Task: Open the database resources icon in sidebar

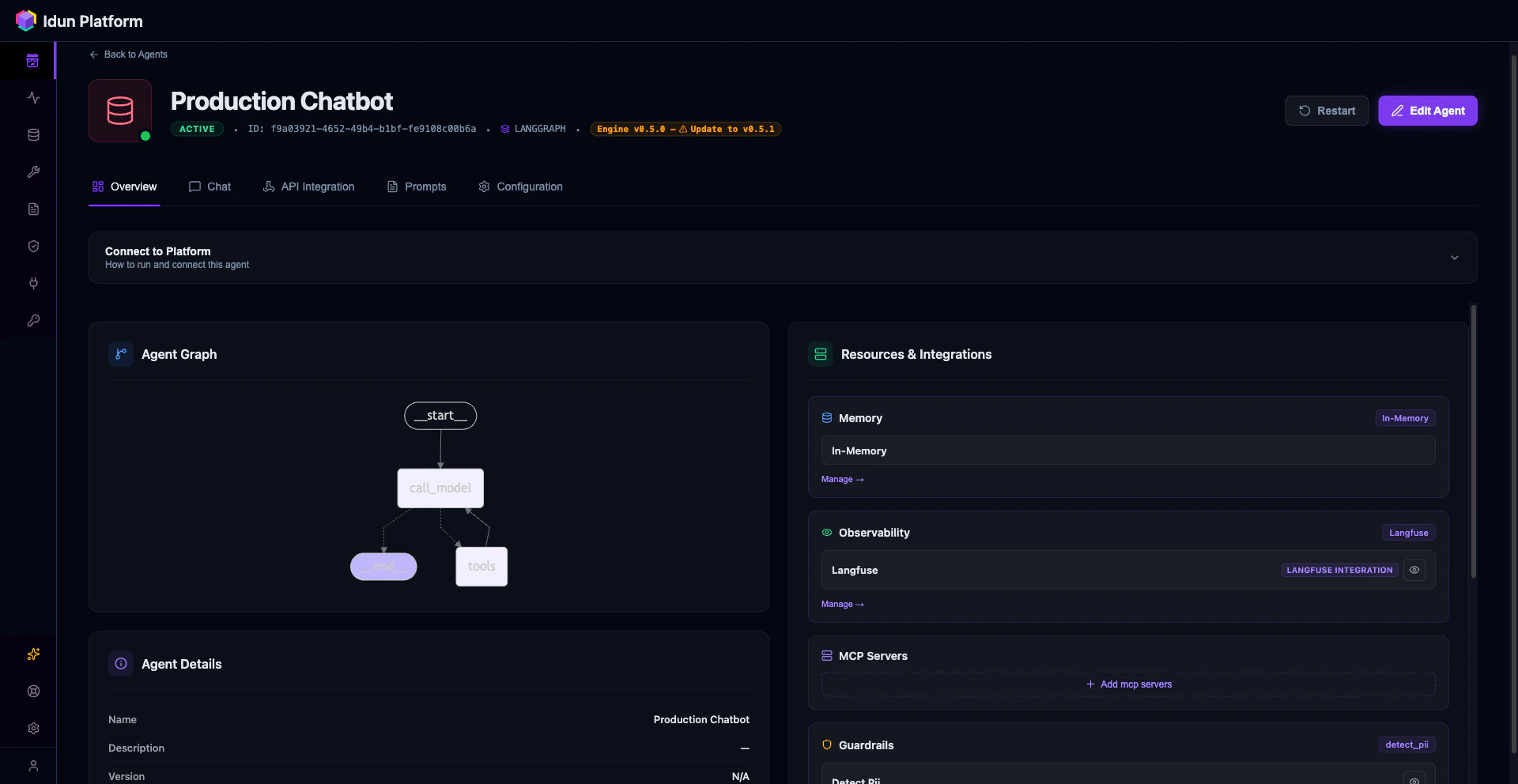Action: pos(33,134)
